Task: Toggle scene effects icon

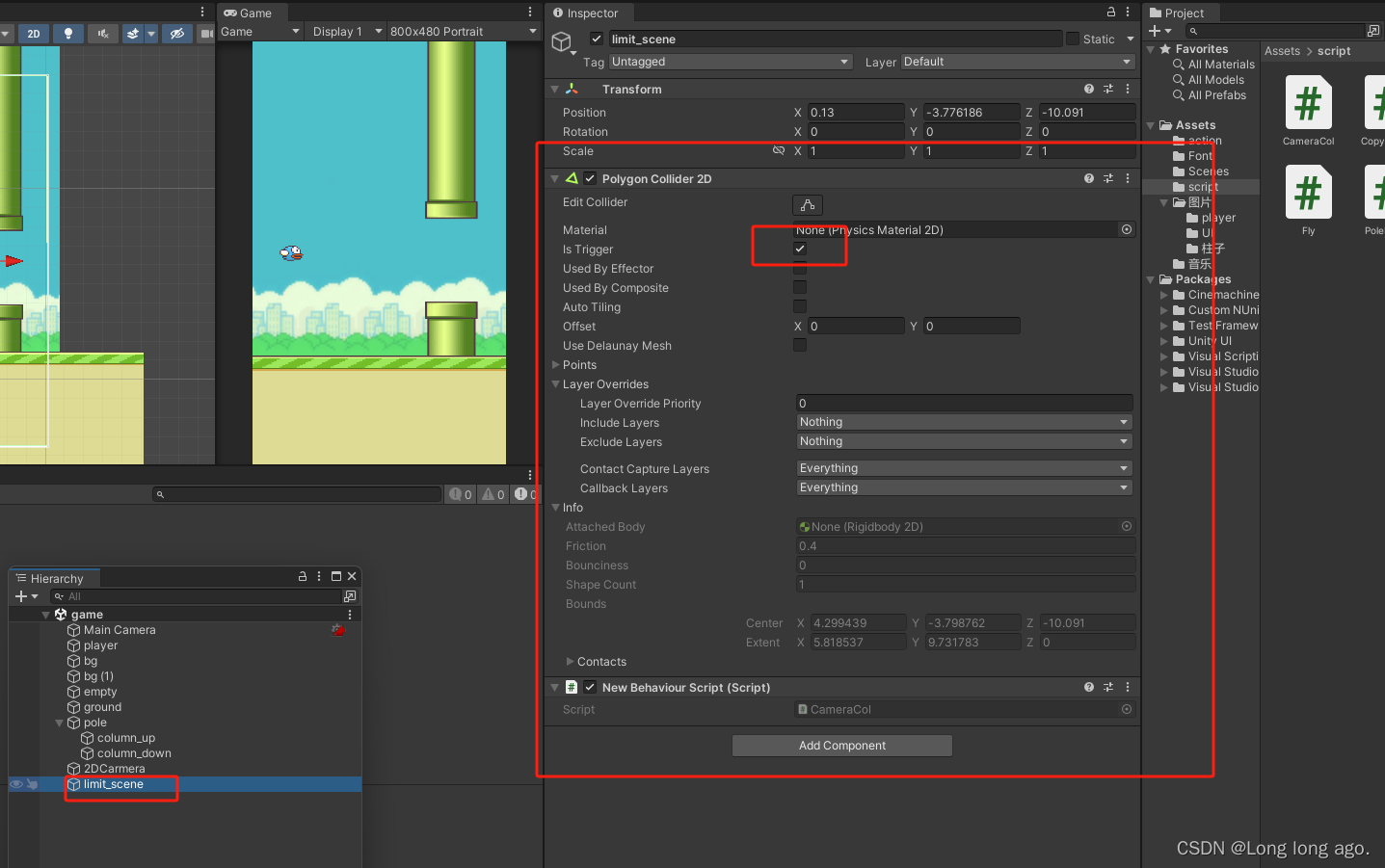Action: [134, 34]
